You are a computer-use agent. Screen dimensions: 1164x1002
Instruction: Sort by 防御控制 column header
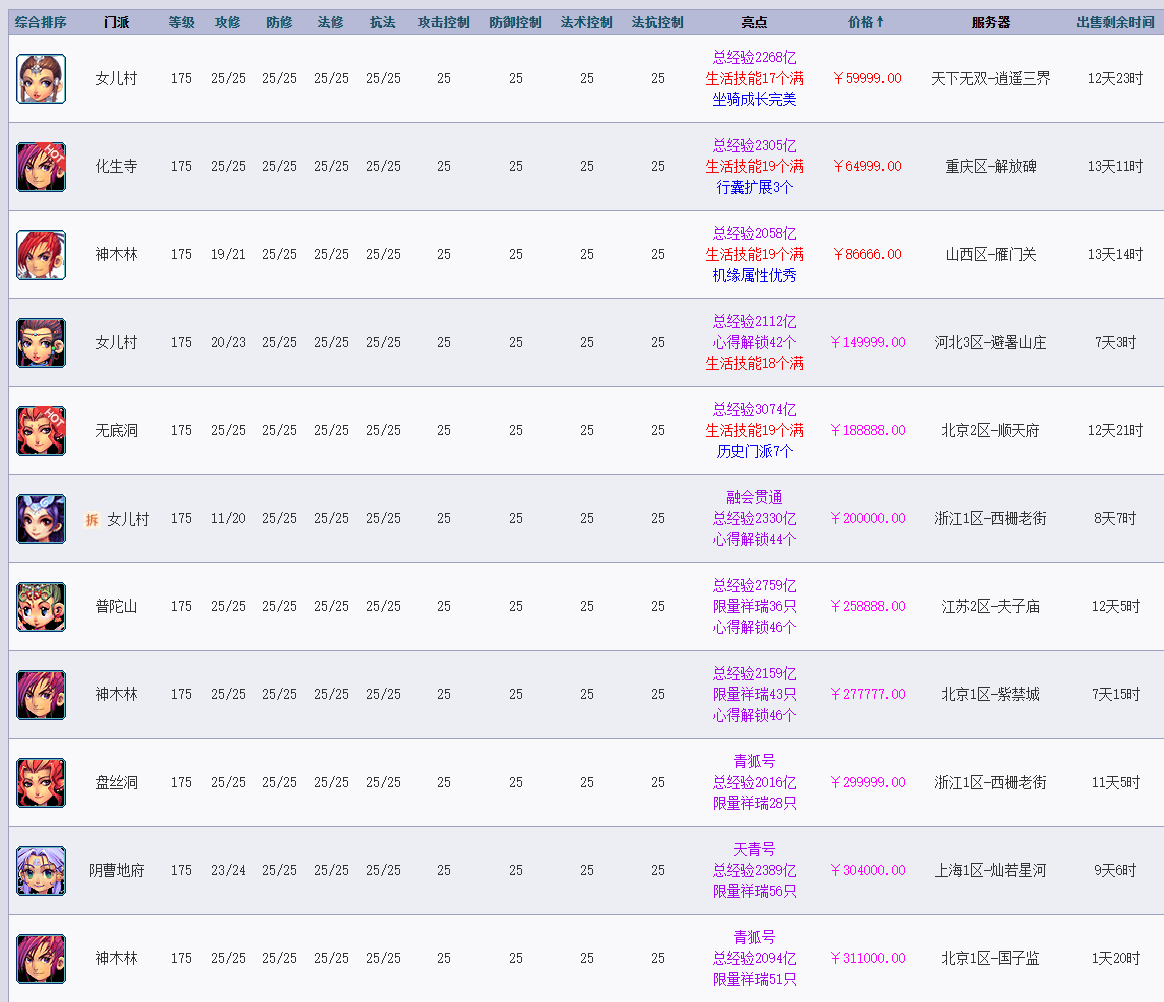pyautogui.click(x=516, y=22)
